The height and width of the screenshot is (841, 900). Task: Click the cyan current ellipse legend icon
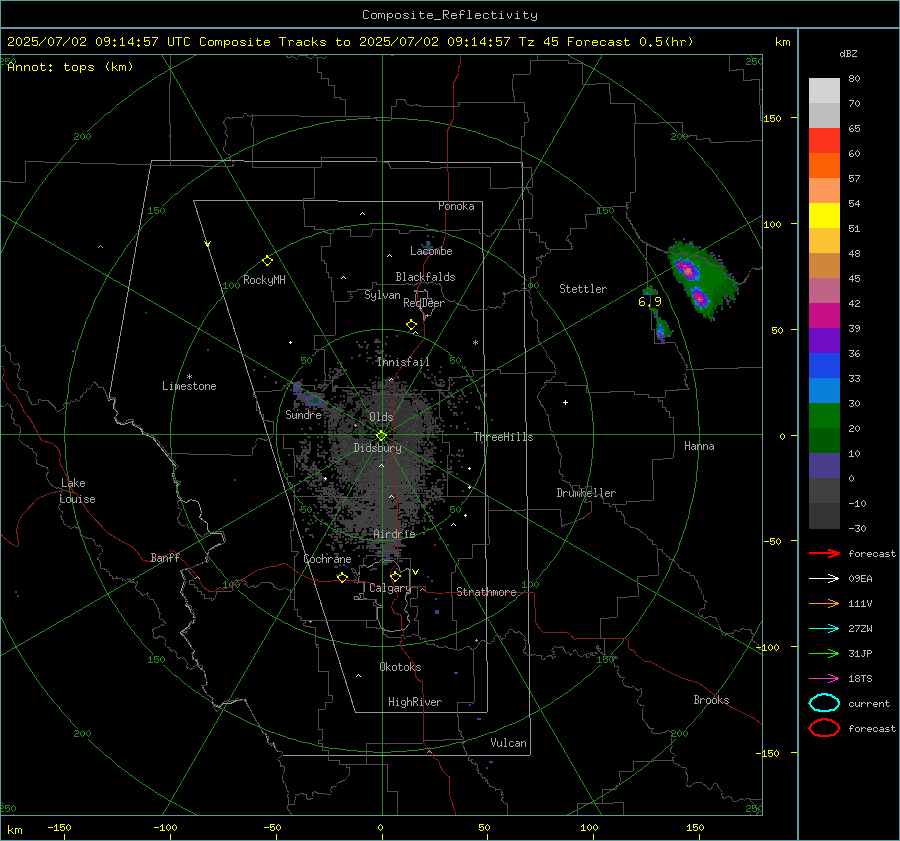tap(824, 703)
